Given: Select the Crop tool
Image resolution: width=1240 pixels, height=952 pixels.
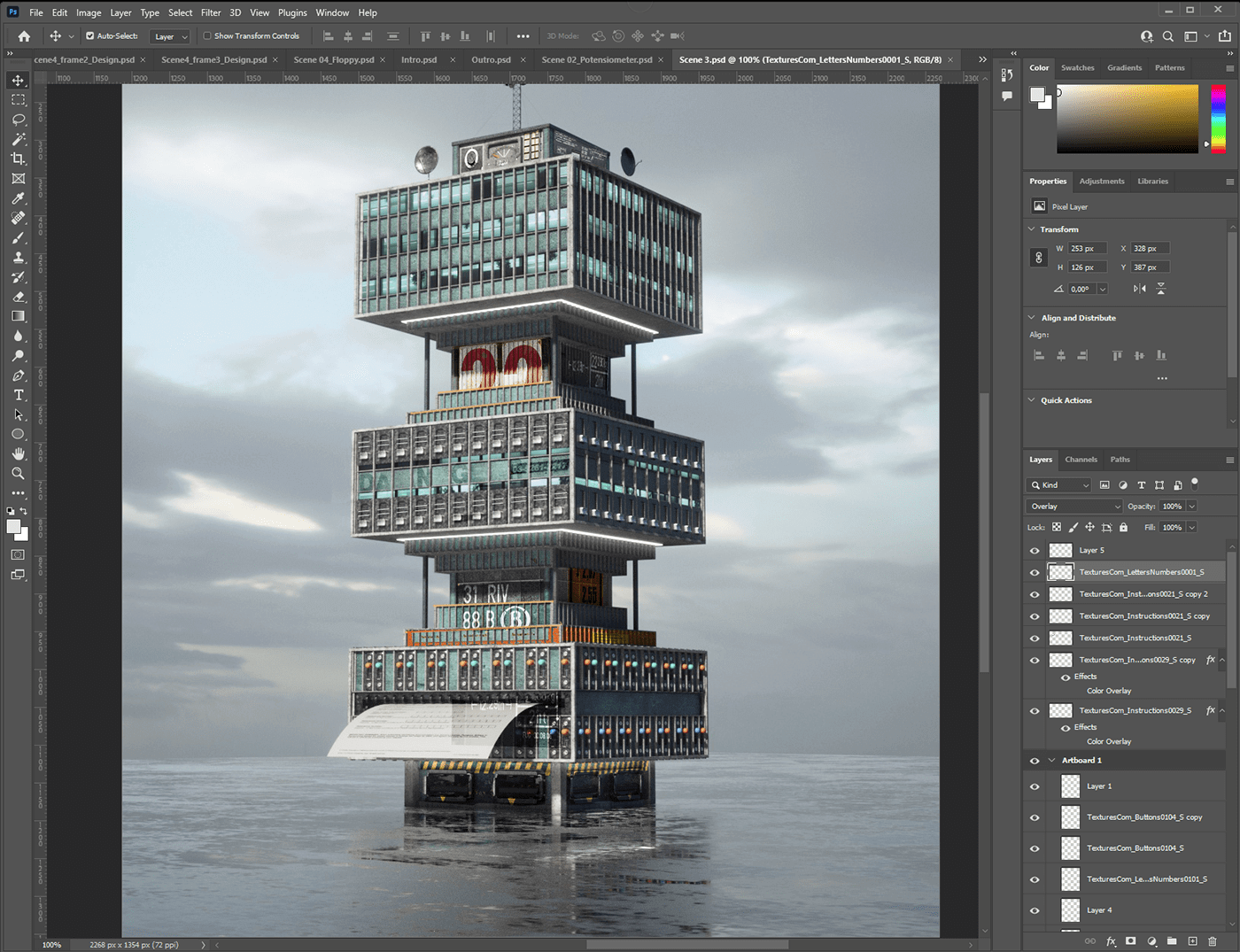Looking at the screenshot, I should pos(18,159).
